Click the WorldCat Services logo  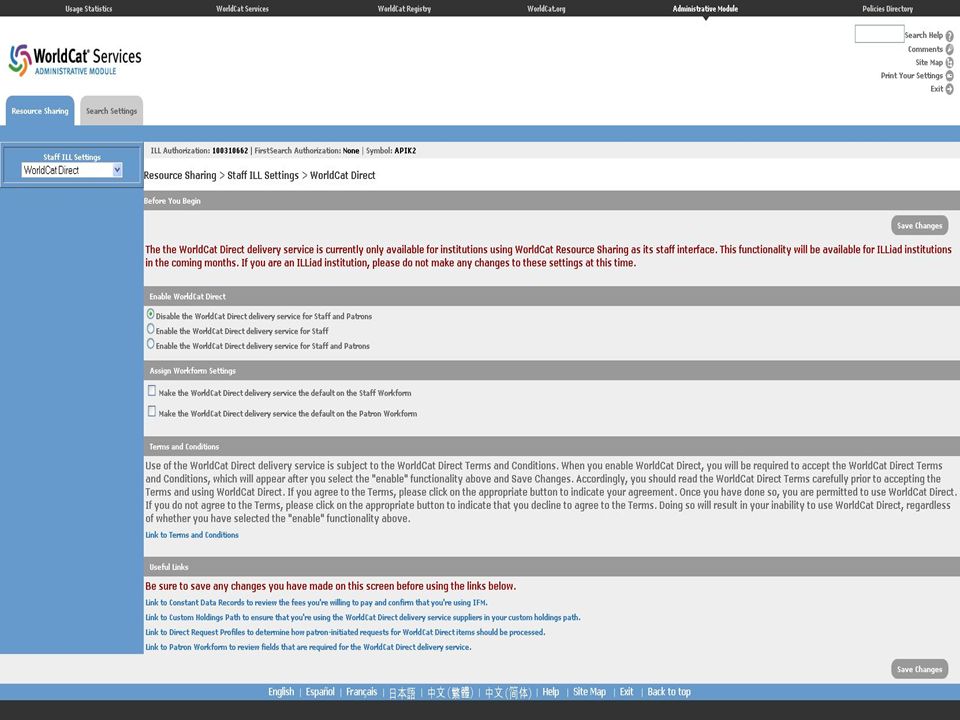click(75, 59)
